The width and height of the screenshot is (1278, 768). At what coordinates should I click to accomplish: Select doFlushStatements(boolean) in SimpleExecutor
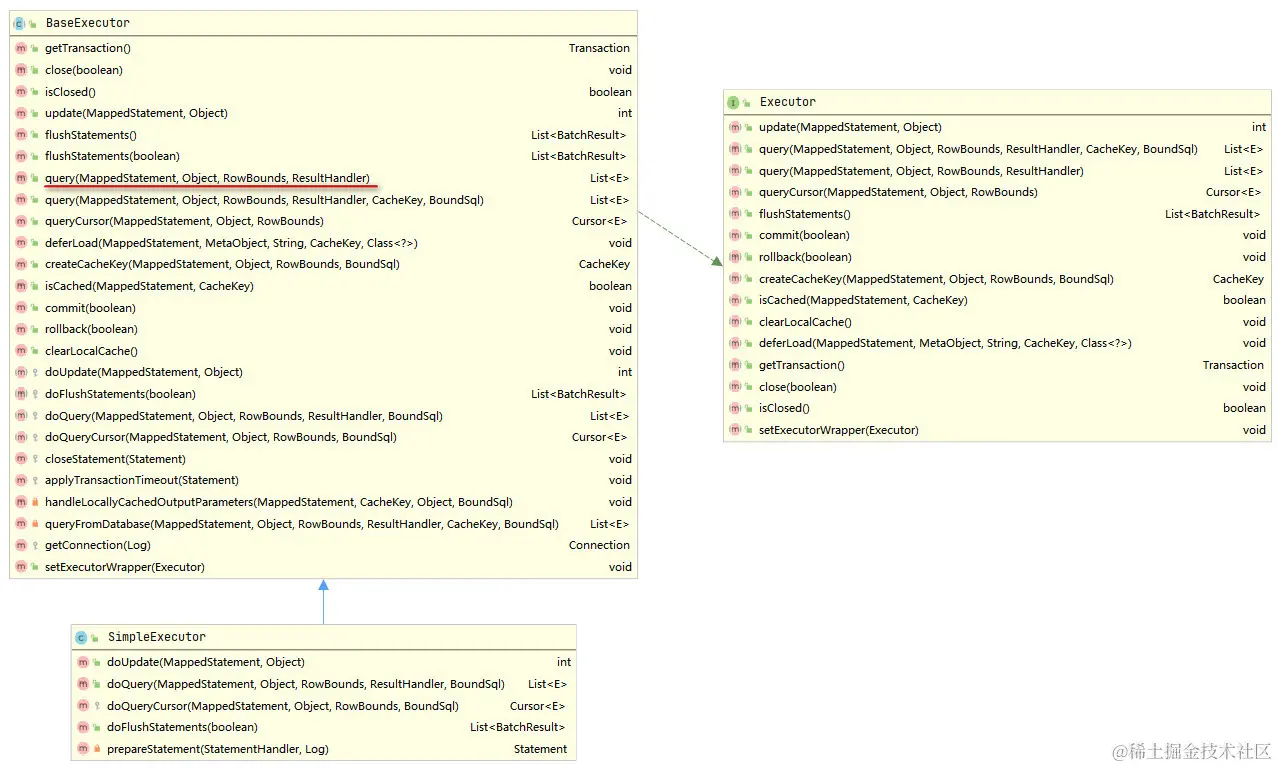click(182, 727)
